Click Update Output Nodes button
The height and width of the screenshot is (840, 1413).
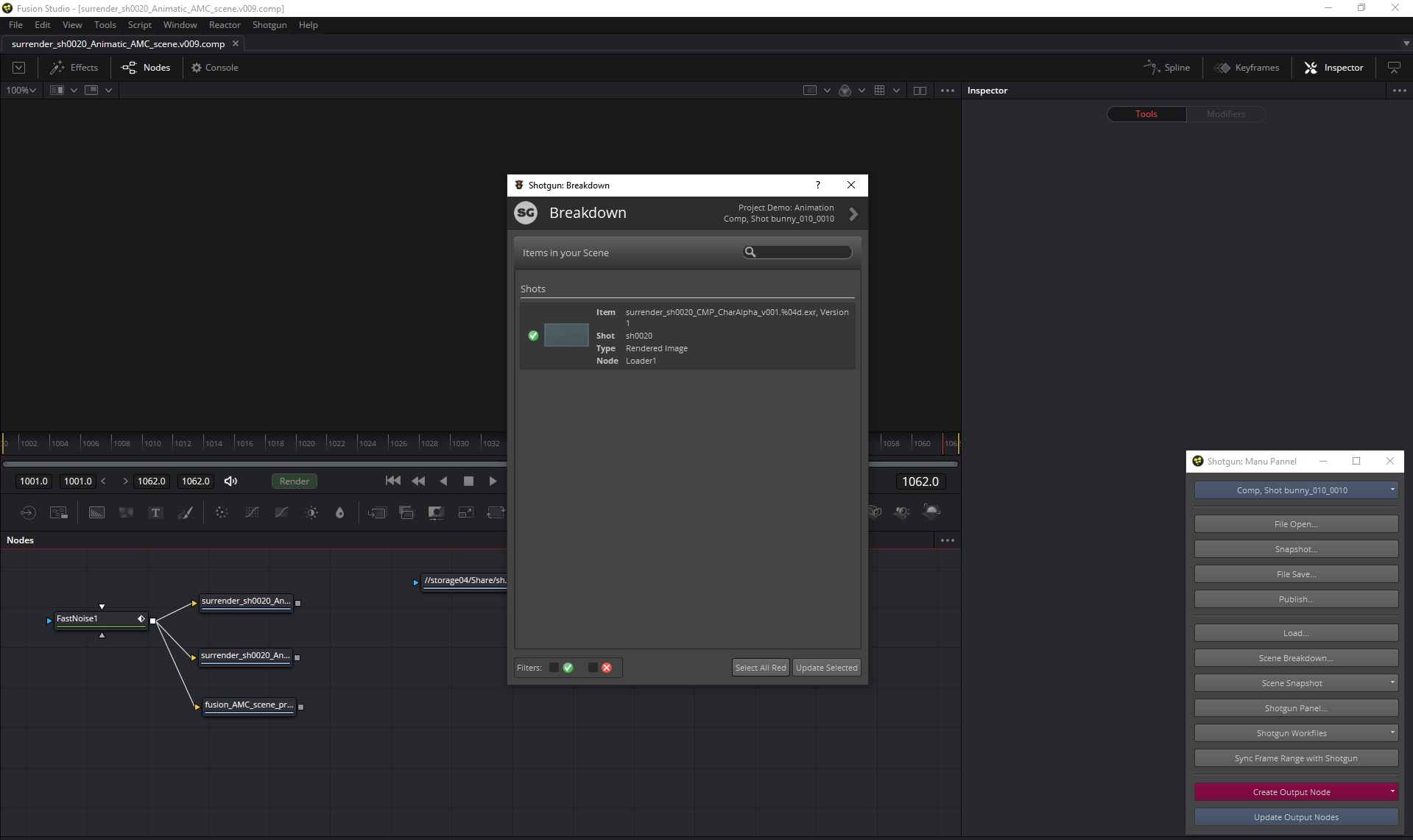click(1296, 817)
